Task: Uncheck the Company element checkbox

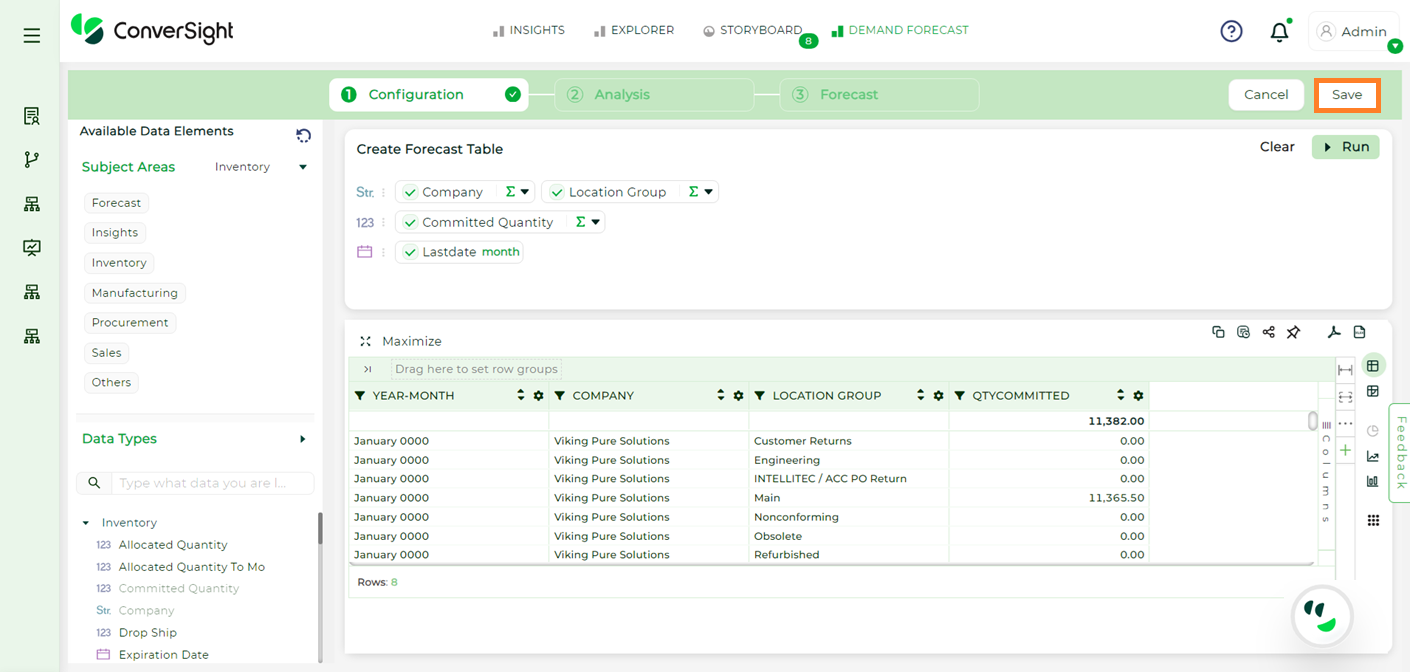Action: 410,192
